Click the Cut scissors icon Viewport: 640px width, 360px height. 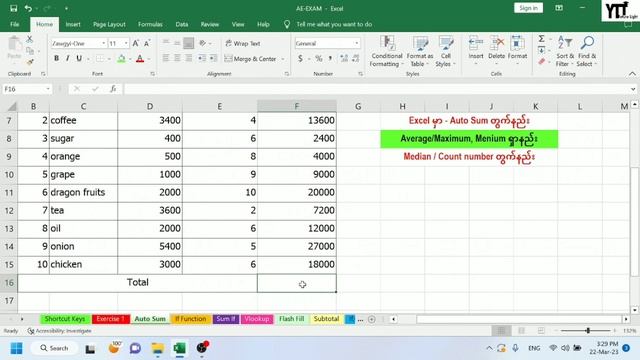29,39
